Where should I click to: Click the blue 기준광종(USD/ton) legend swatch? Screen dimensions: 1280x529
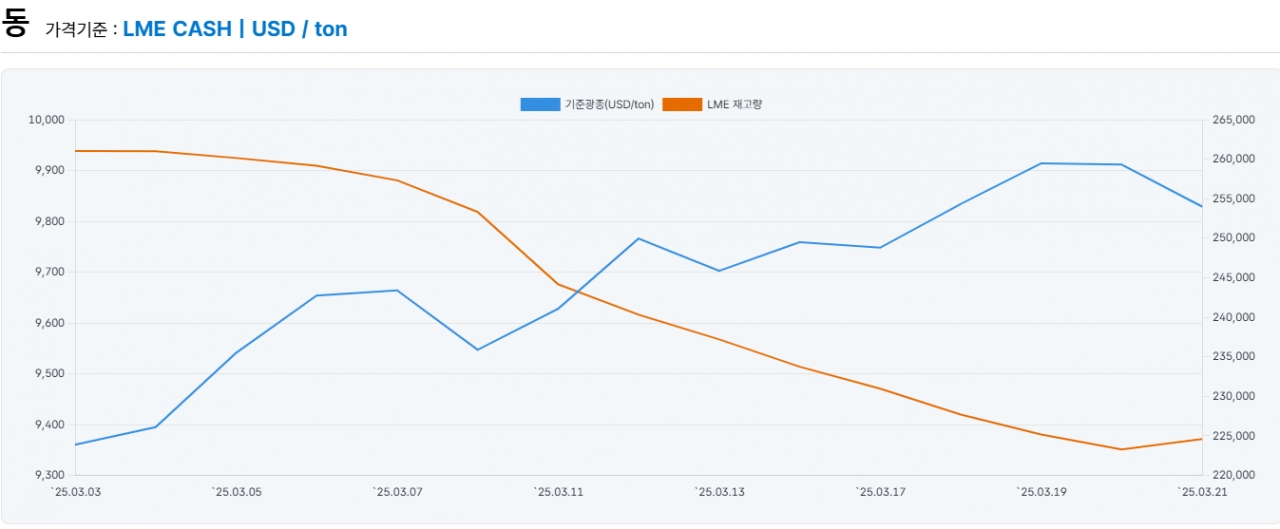point(540,104)
